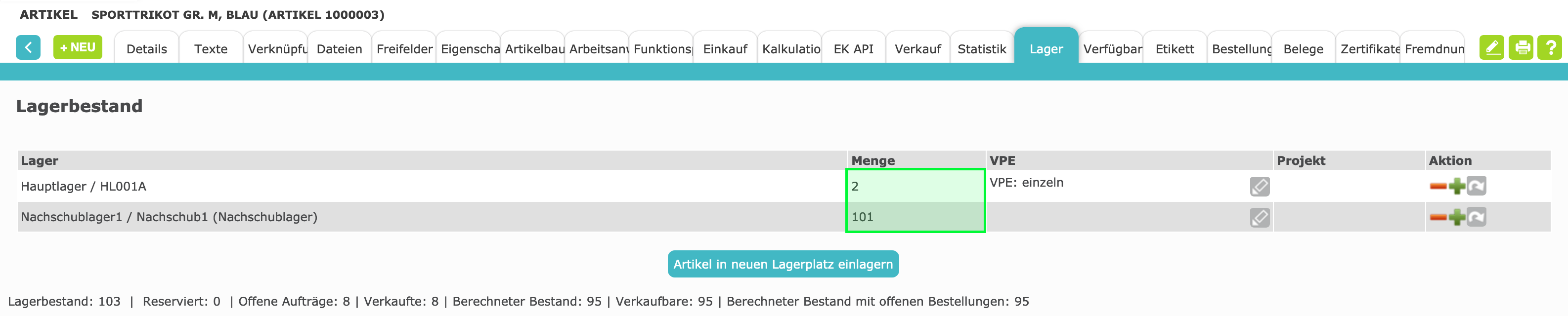Open the Einkauf tab

[725, 49]
